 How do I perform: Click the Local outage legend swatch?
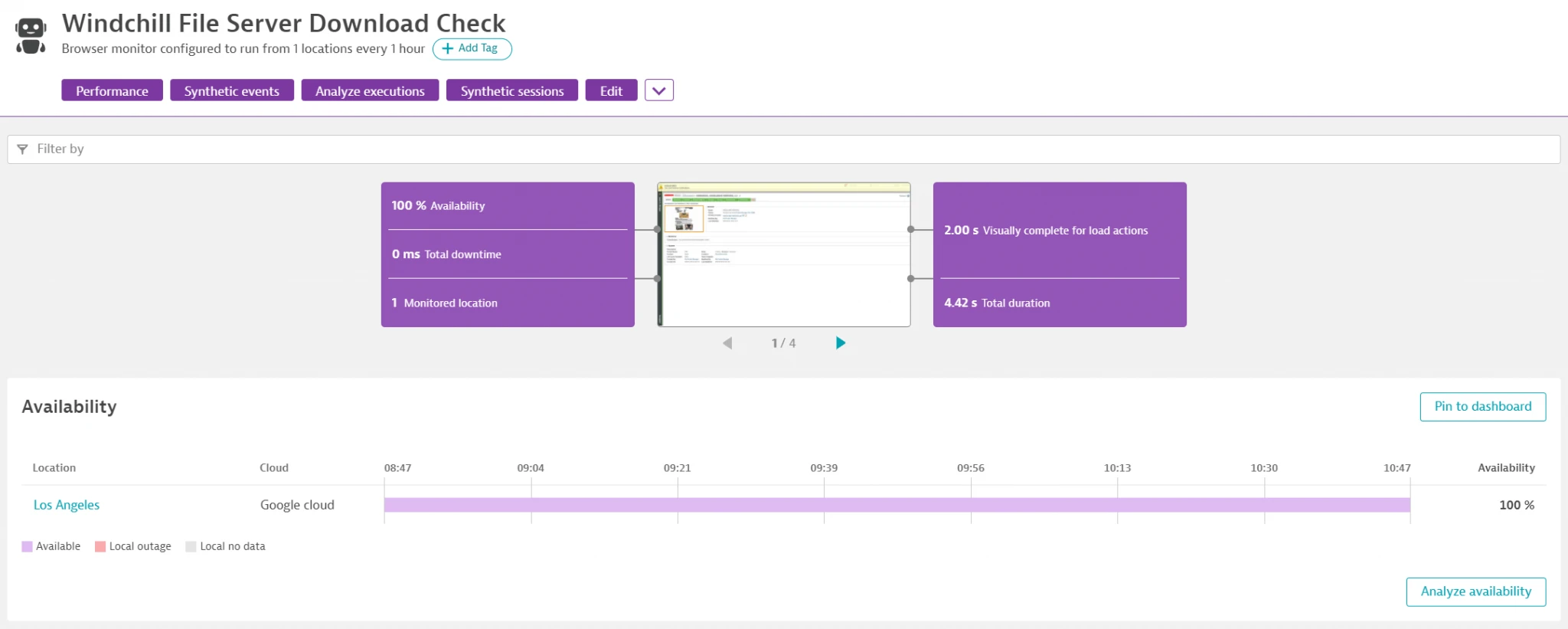click(x=100, y=547)
